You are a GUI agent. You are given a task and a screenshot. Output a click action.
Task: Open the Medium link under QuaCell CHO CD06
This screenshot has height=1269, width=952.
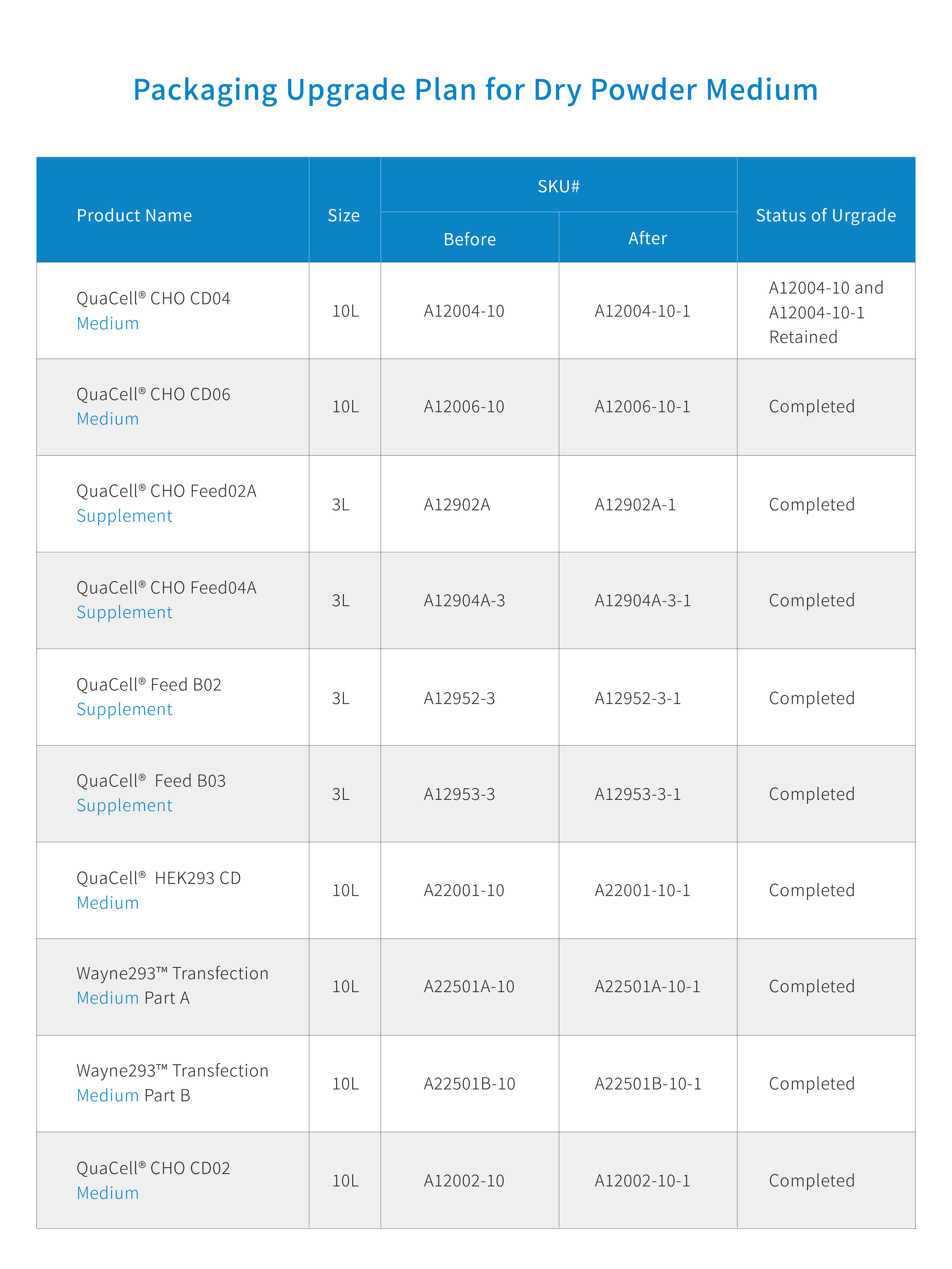click(108, 419)
